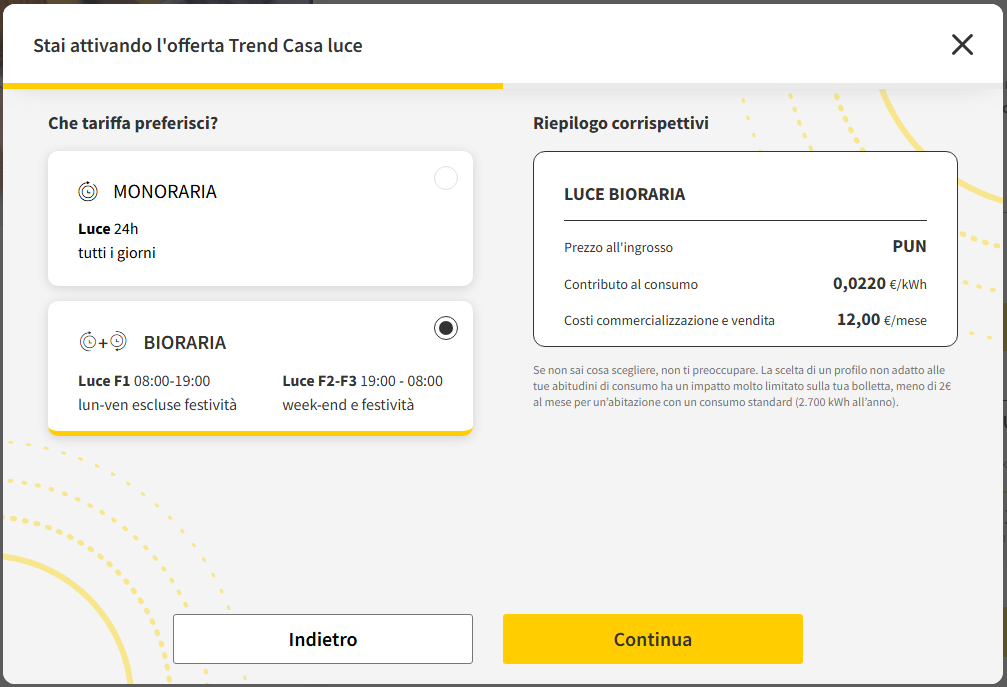Image resolution: width=1007 pixels, height=687 pixels.
Task: Click the PUN wholesale price value
Action: click(909, 246)
